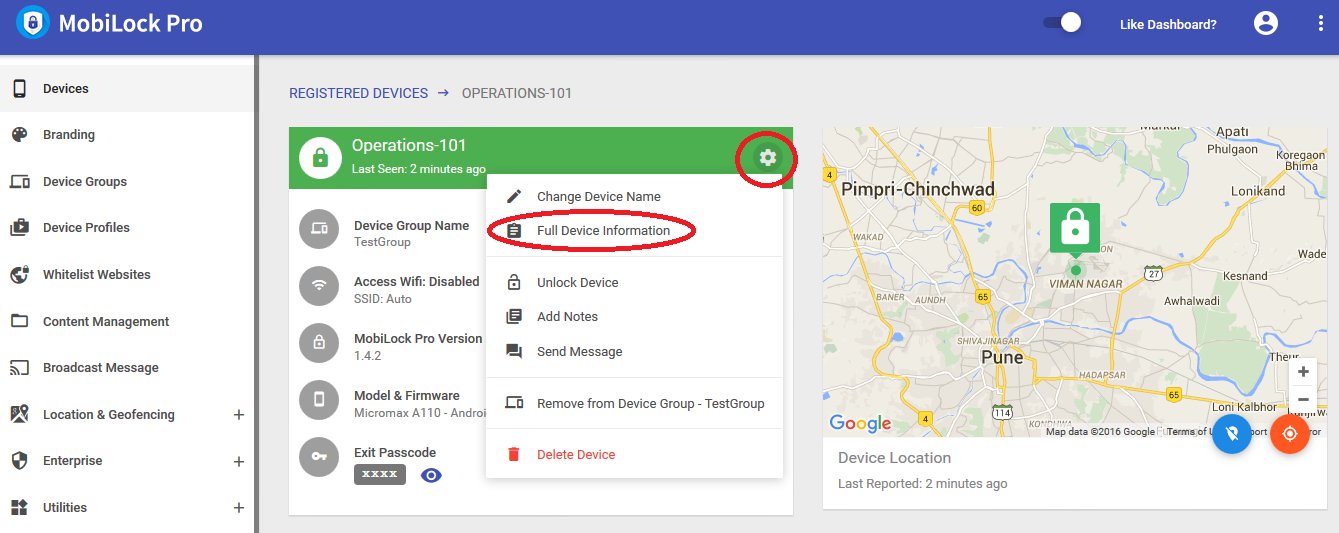Click the Whitelist Websites globe icon
This screenshot has height=533, width=1339.
[x=19, y=275]
